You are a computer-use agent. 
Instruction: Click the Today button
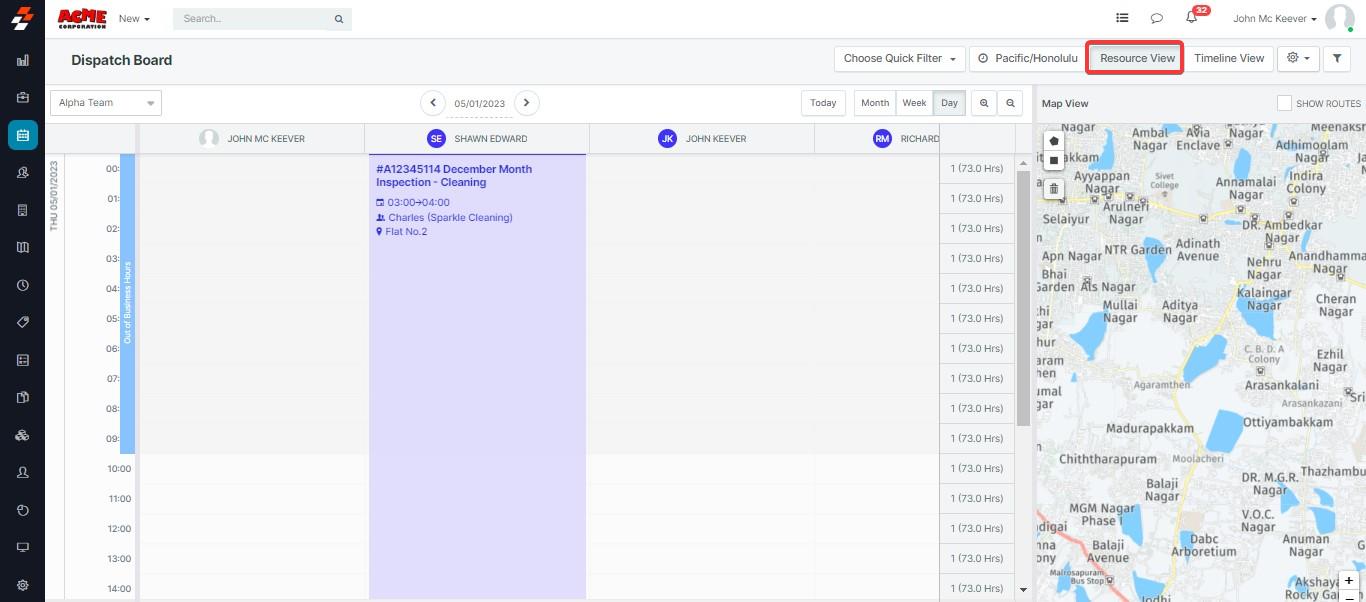(823, 103)
